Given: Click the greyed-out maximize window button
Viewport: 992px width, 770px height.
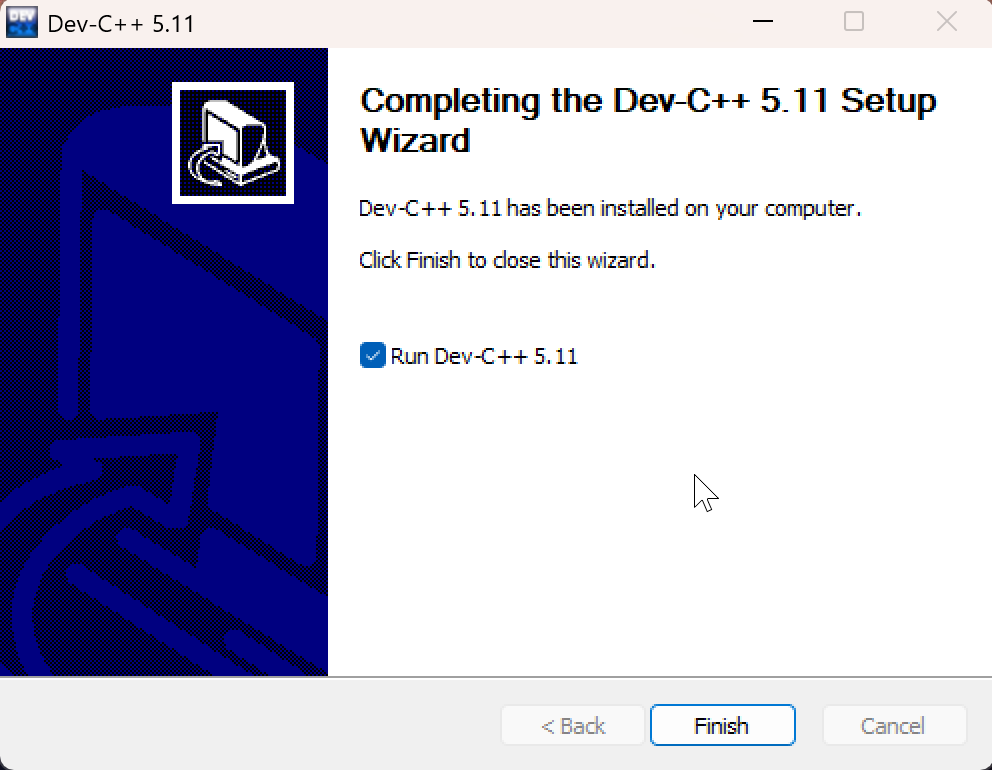Looking at the screenshot, I should [x=853, y=22].
